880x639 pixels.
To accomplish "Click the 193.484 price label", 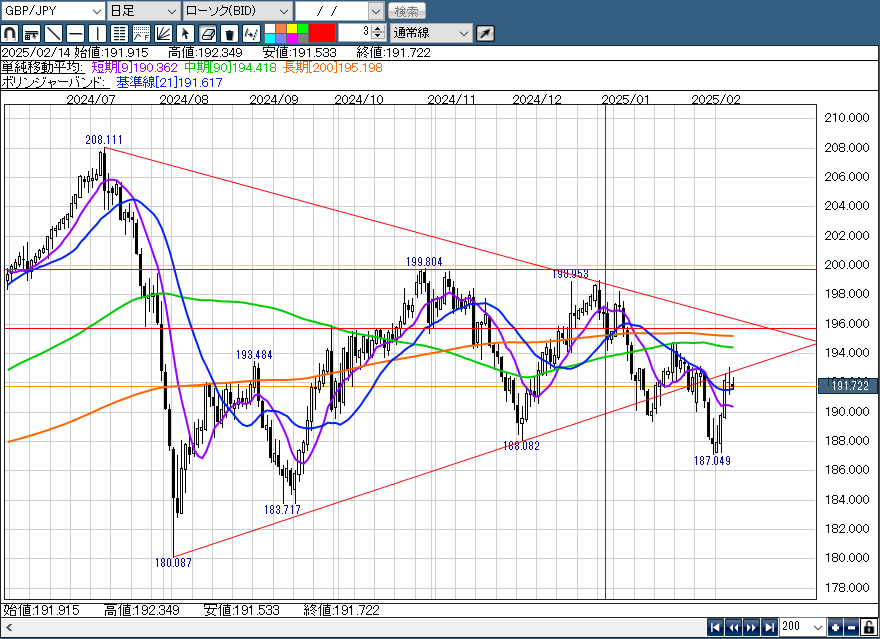I will point(254,355).
